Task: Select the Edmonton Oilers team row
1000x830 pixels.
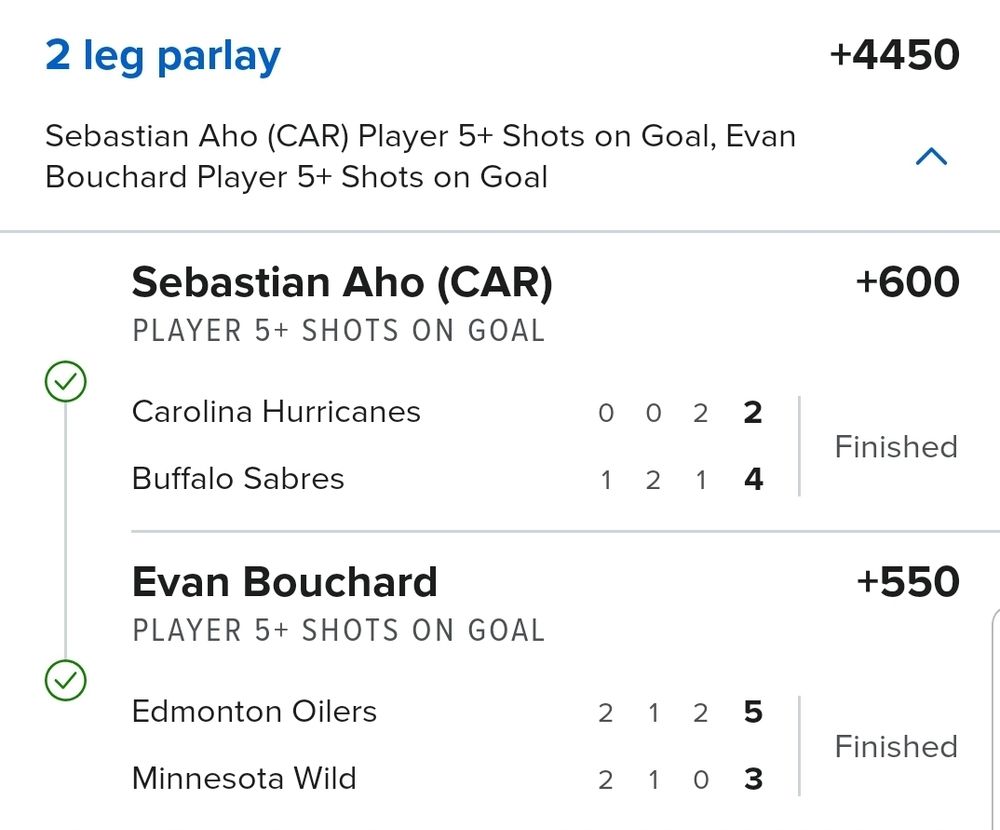Action: 254,712
